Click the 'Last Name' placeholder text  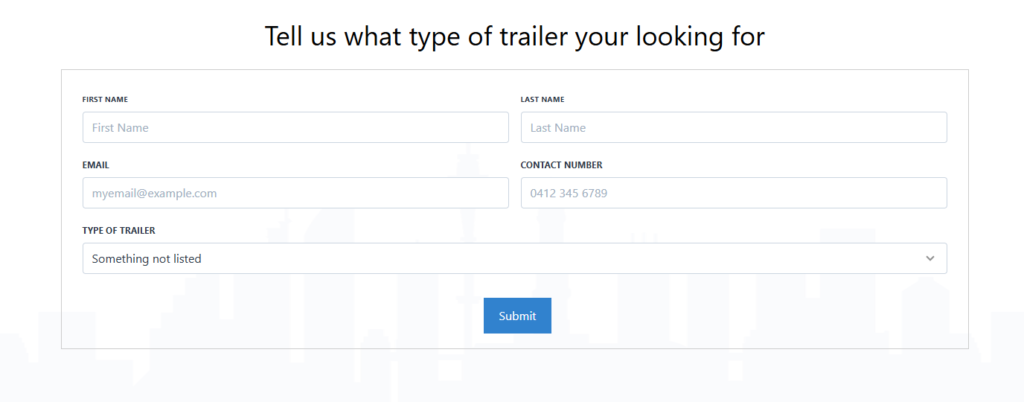click(x=558, y=128)
